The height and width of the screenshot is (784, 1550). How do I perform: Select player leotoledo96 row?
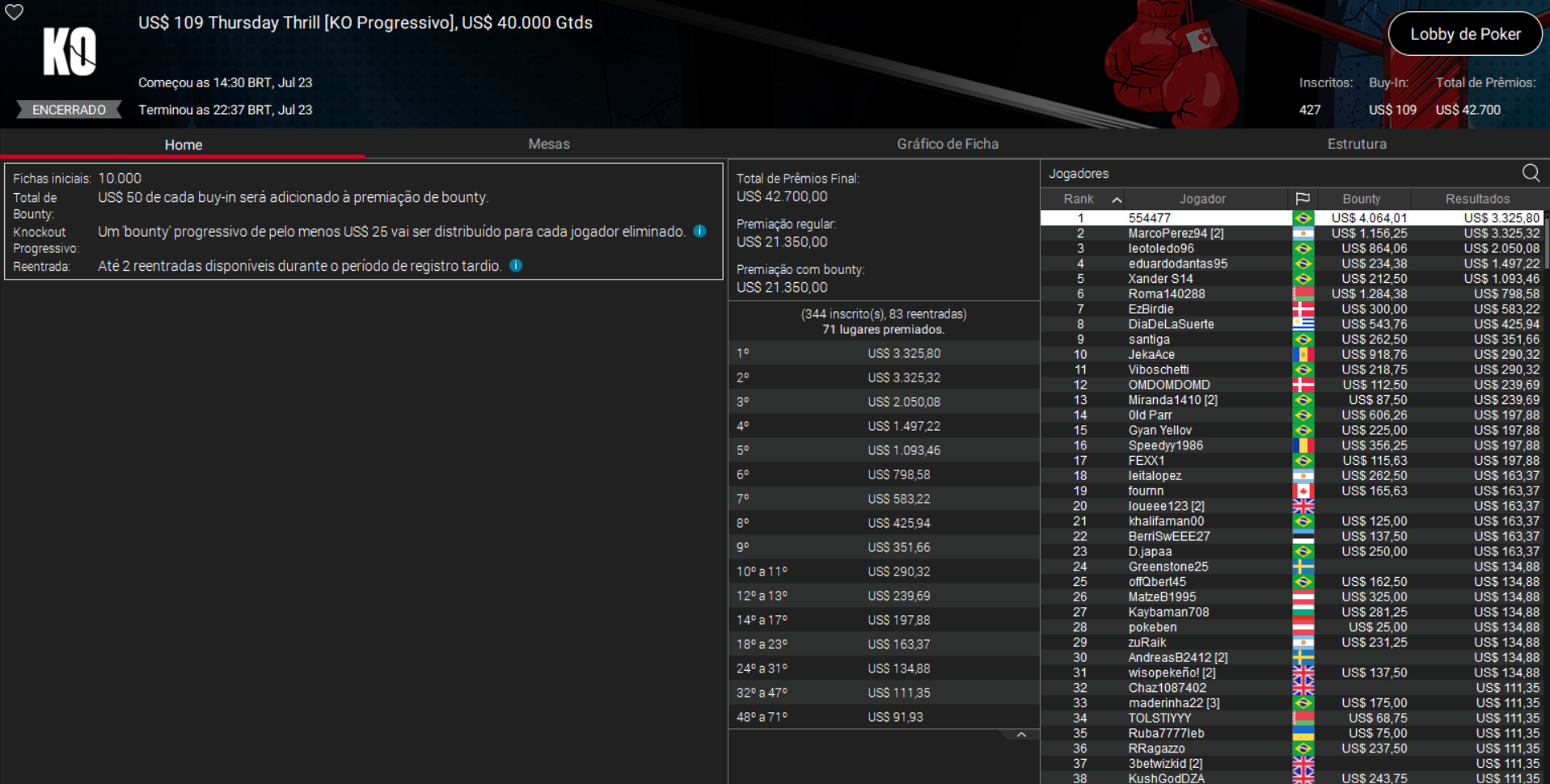point(1291,248)
